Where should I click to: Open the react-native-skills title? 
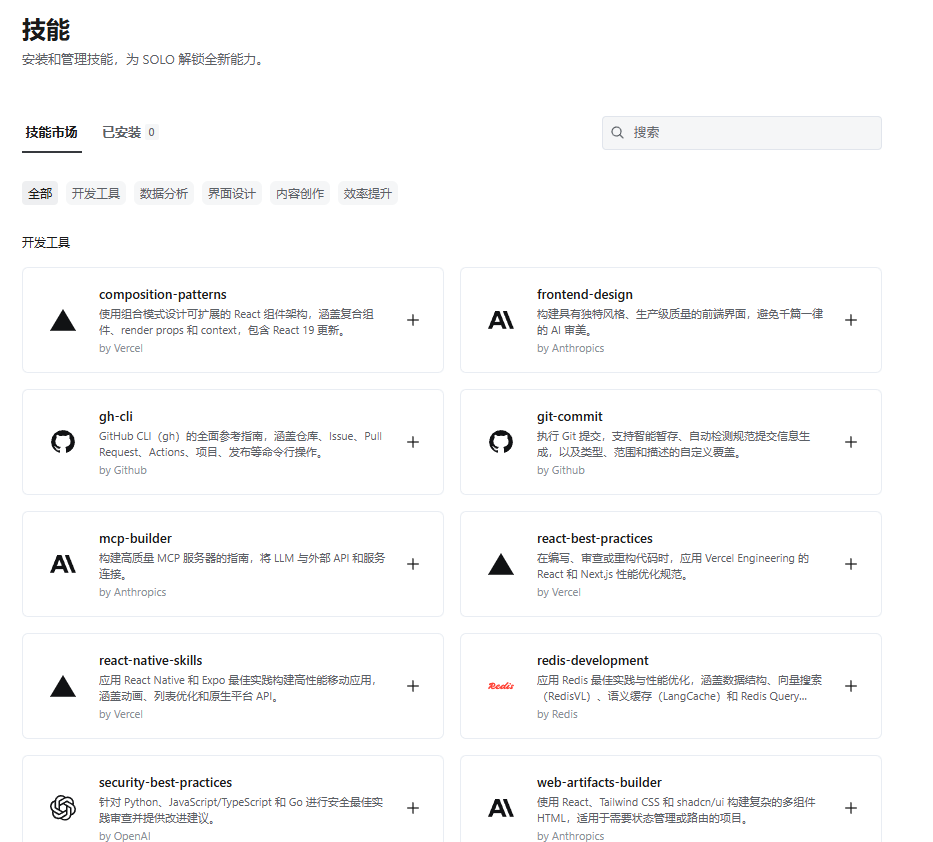point(151,661)
